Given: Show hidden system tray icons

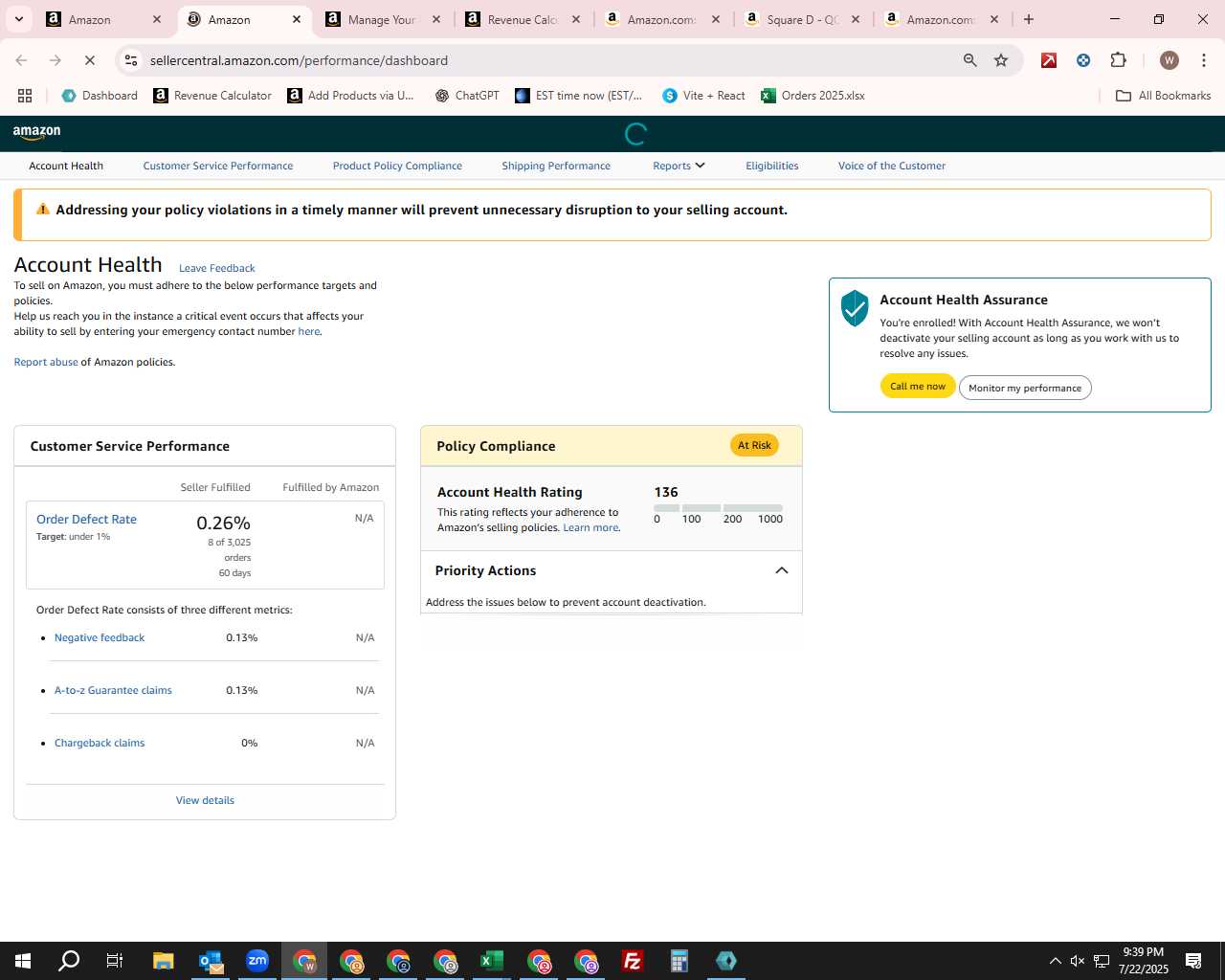Looking at the screenshot, I should coord(1055,961).
